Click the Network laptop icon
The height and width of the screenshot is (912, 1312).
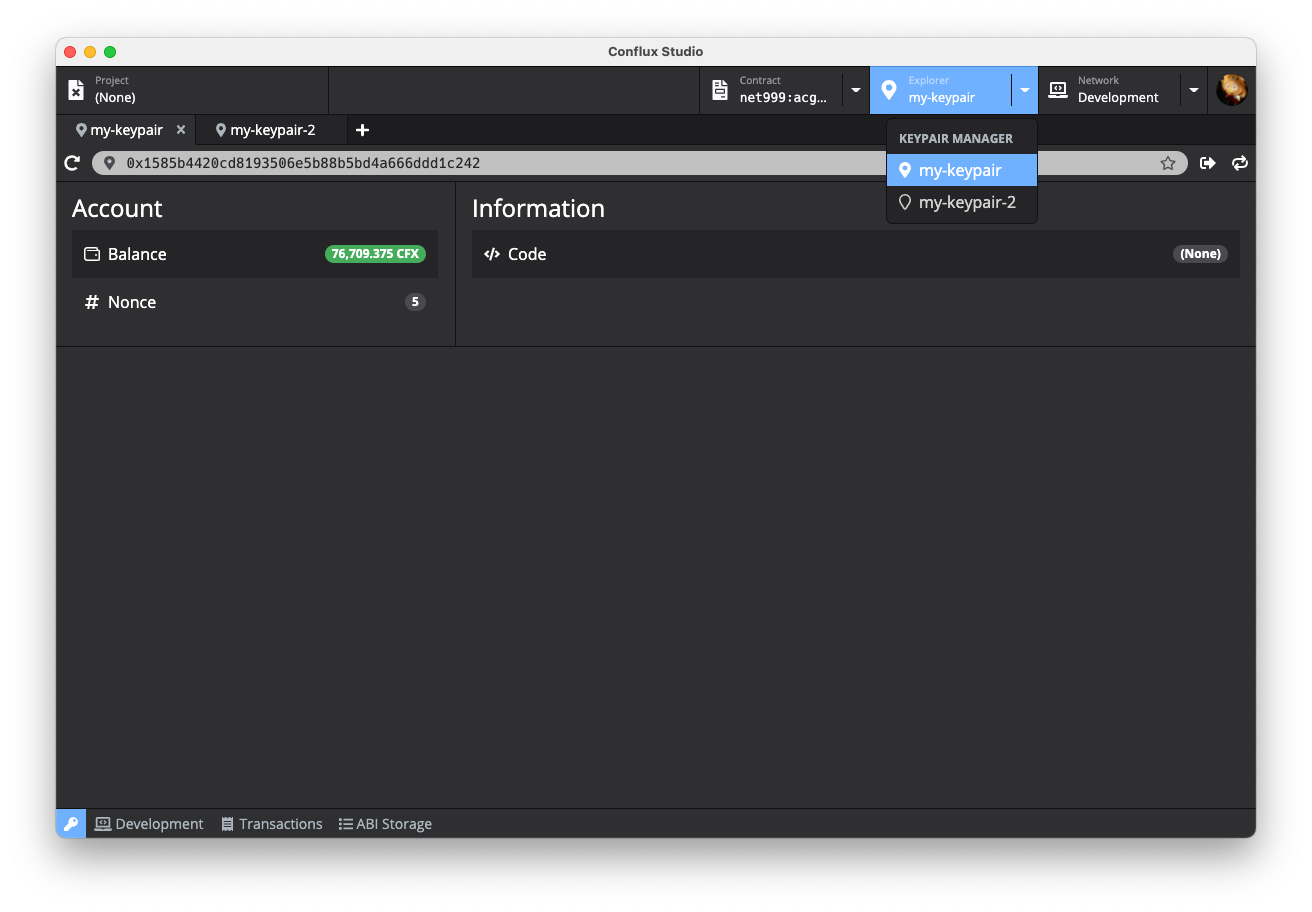pyautogui.click(x=1058, y=90)
